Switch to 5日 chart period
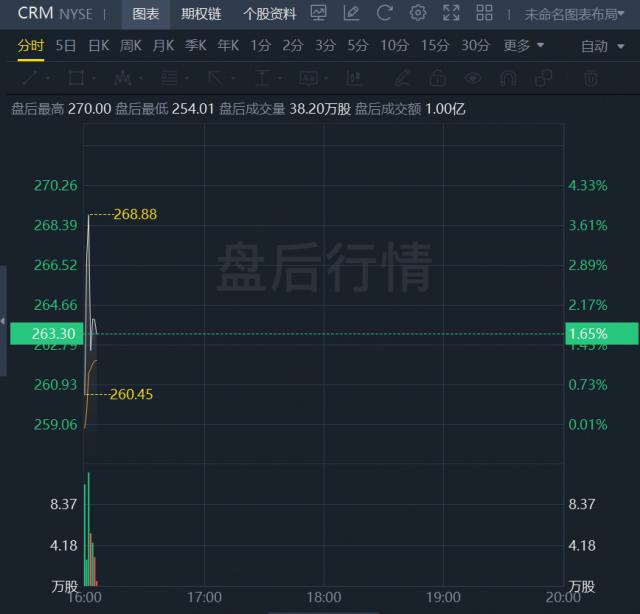 pos(66,45)
